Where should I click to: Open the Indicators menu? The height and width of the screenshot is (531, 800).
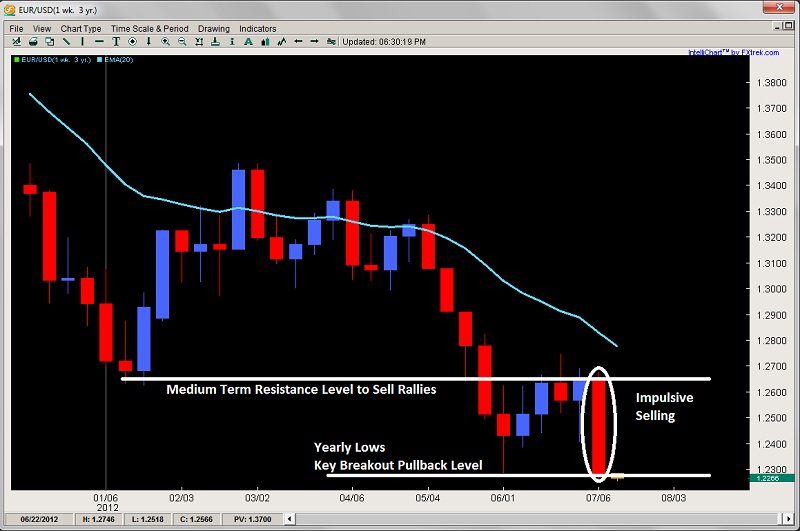[258, 29]
